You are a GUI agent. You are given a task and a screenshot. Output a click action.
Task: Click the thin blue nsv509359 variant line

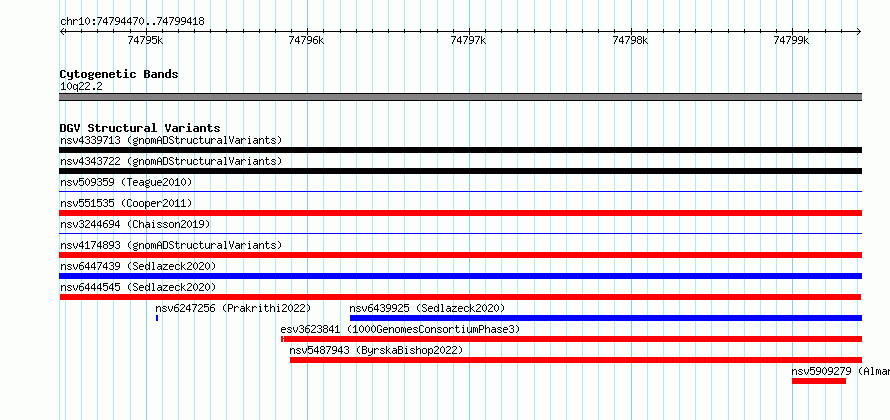click(x=460, y=191)
